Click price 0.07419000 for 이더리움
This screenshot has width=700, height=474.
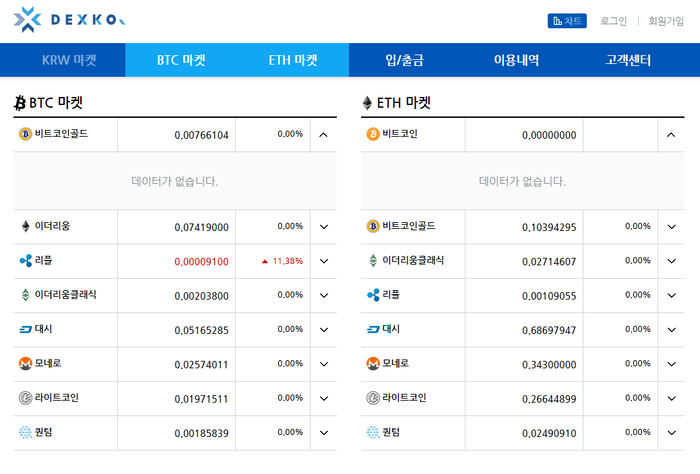tap(201, 227)
